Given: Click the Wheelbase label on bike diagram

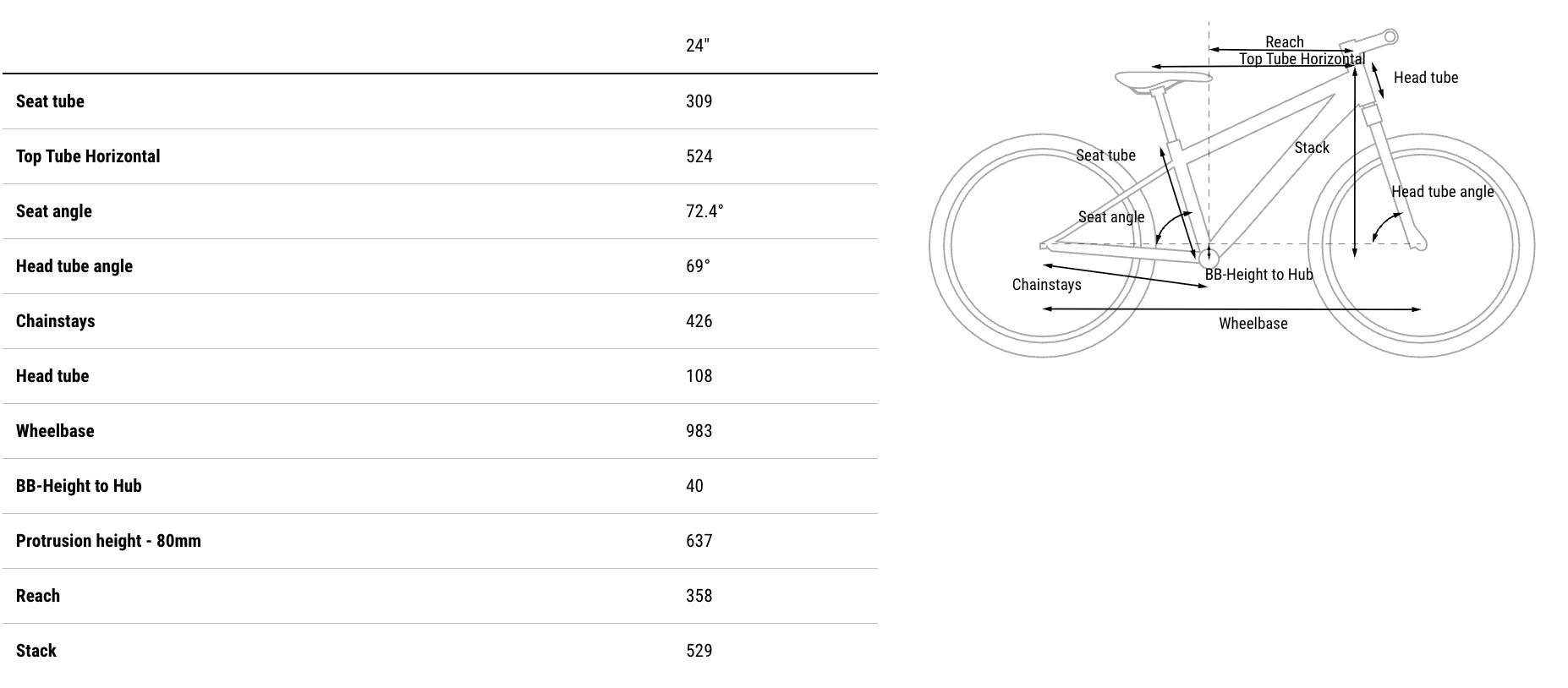Looking at the screenshot, I should (1253, 324).
